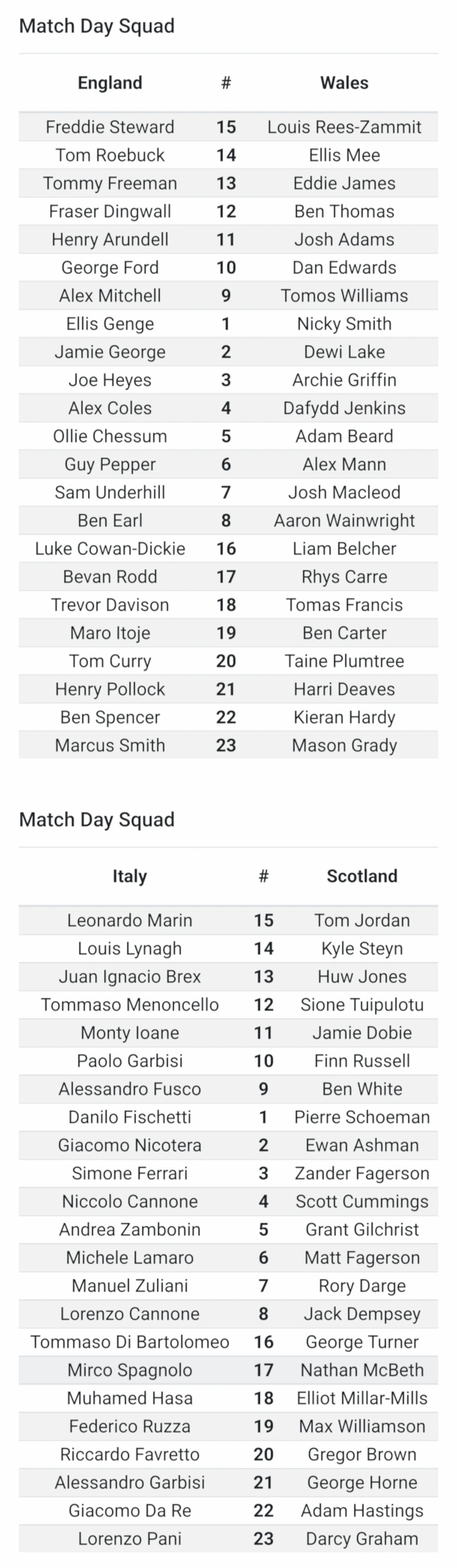Select Finn Russell in Scotland squad

click(362, 1061)
